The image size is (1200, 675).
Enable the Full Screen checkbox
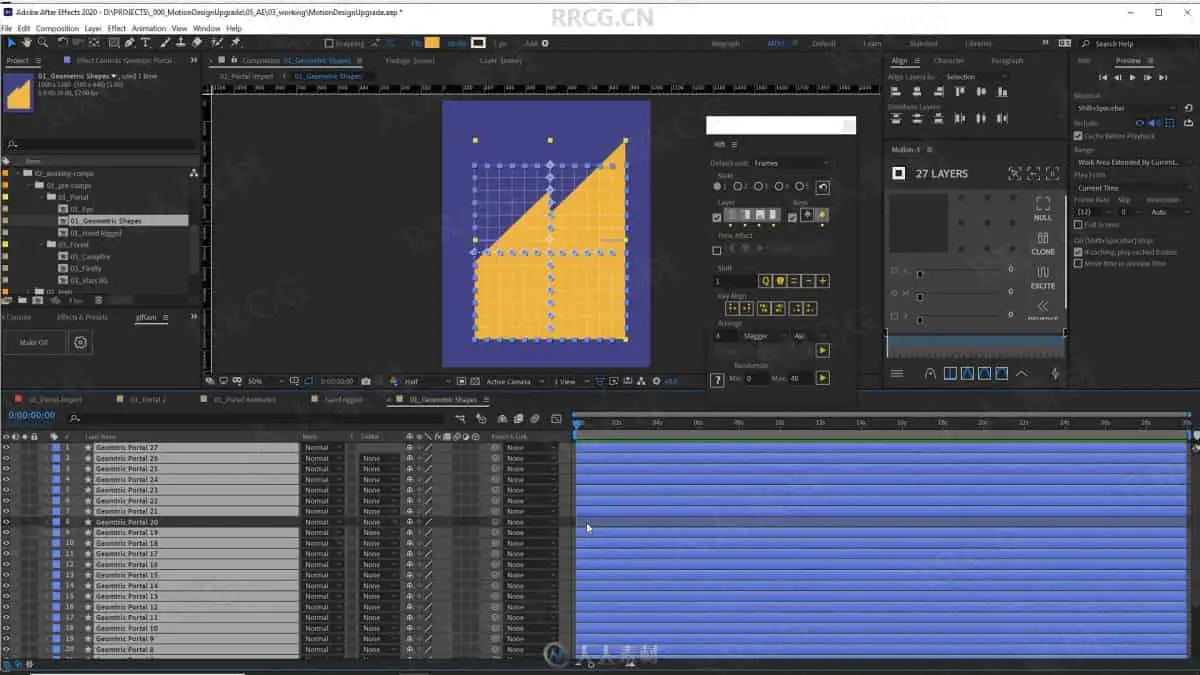point(1078,225)
